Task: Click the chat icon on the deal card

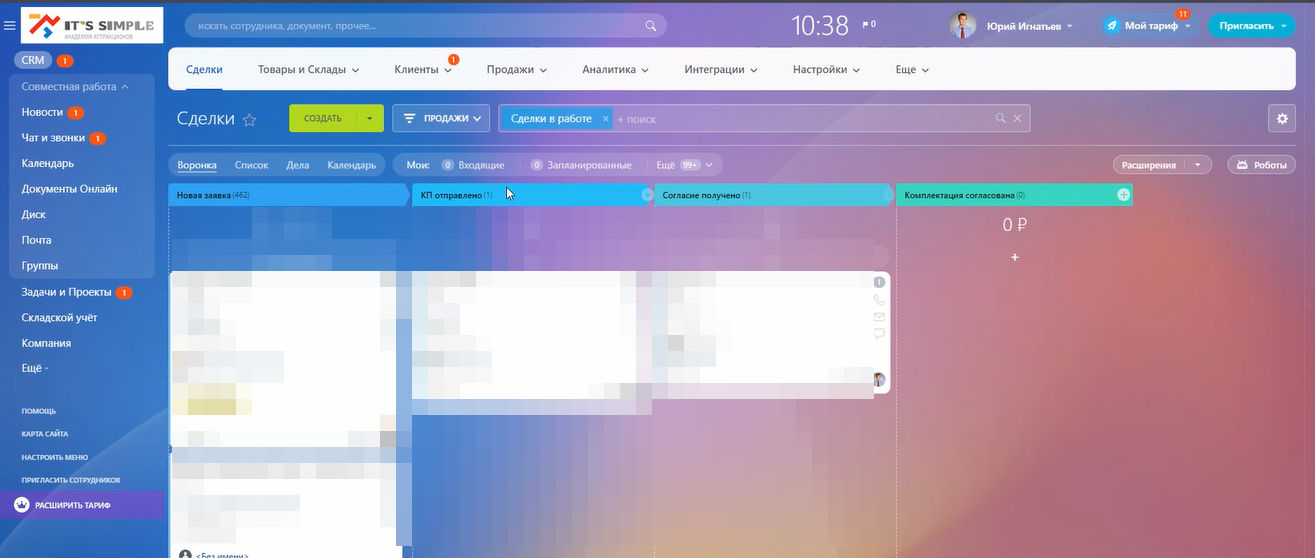Action: pyautogui.click(x=879, y=334)
